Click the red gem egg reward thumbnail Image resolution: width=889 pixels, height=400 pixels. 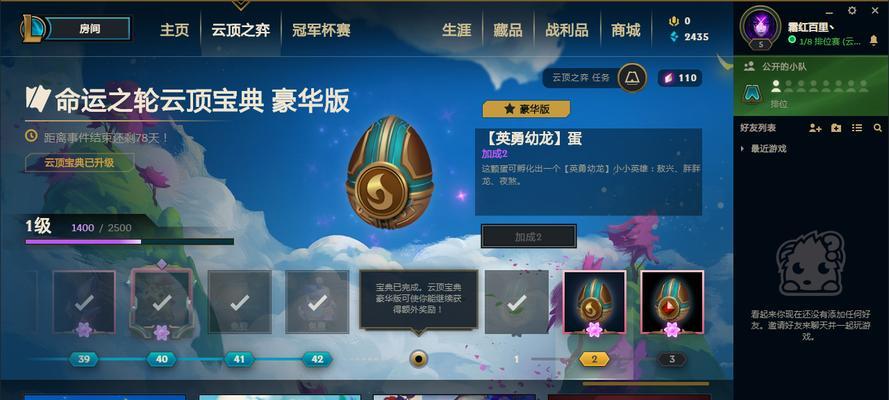(672, 302)
